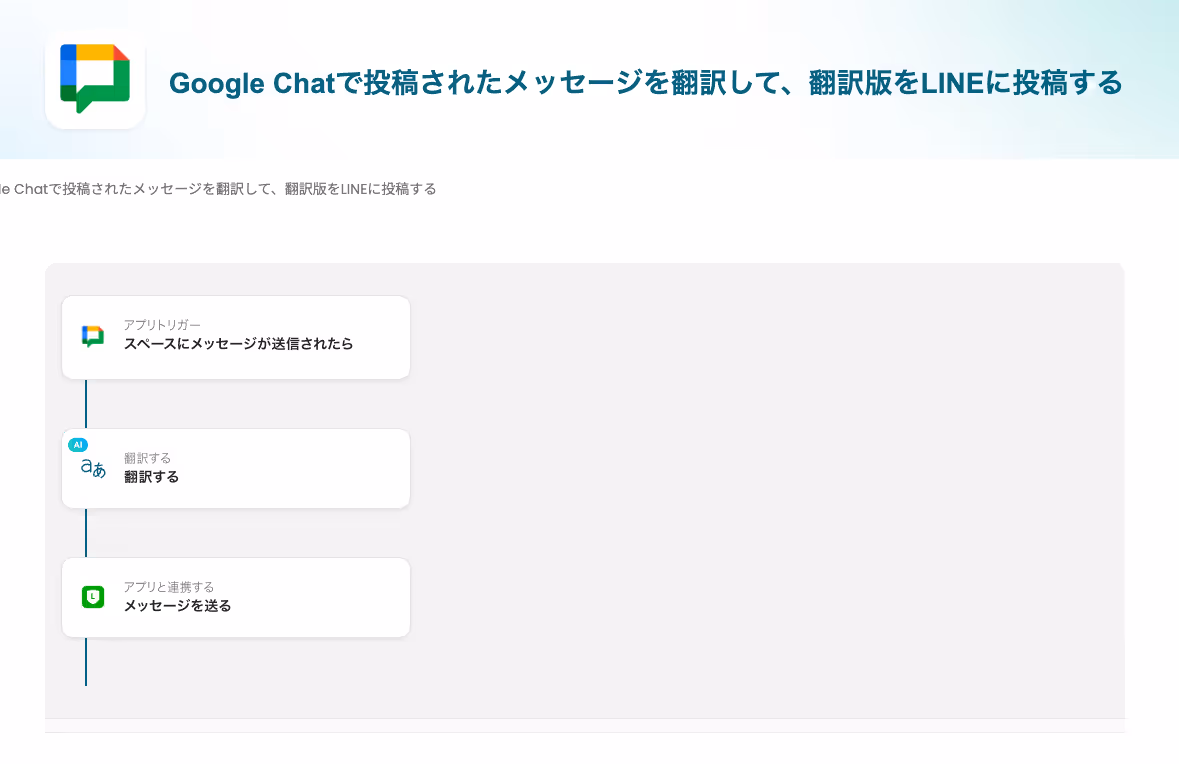The width and height of the screenshot is (1179, 764).
Task: Click the 'アプリと連携する' label
Action: point(169,587)
